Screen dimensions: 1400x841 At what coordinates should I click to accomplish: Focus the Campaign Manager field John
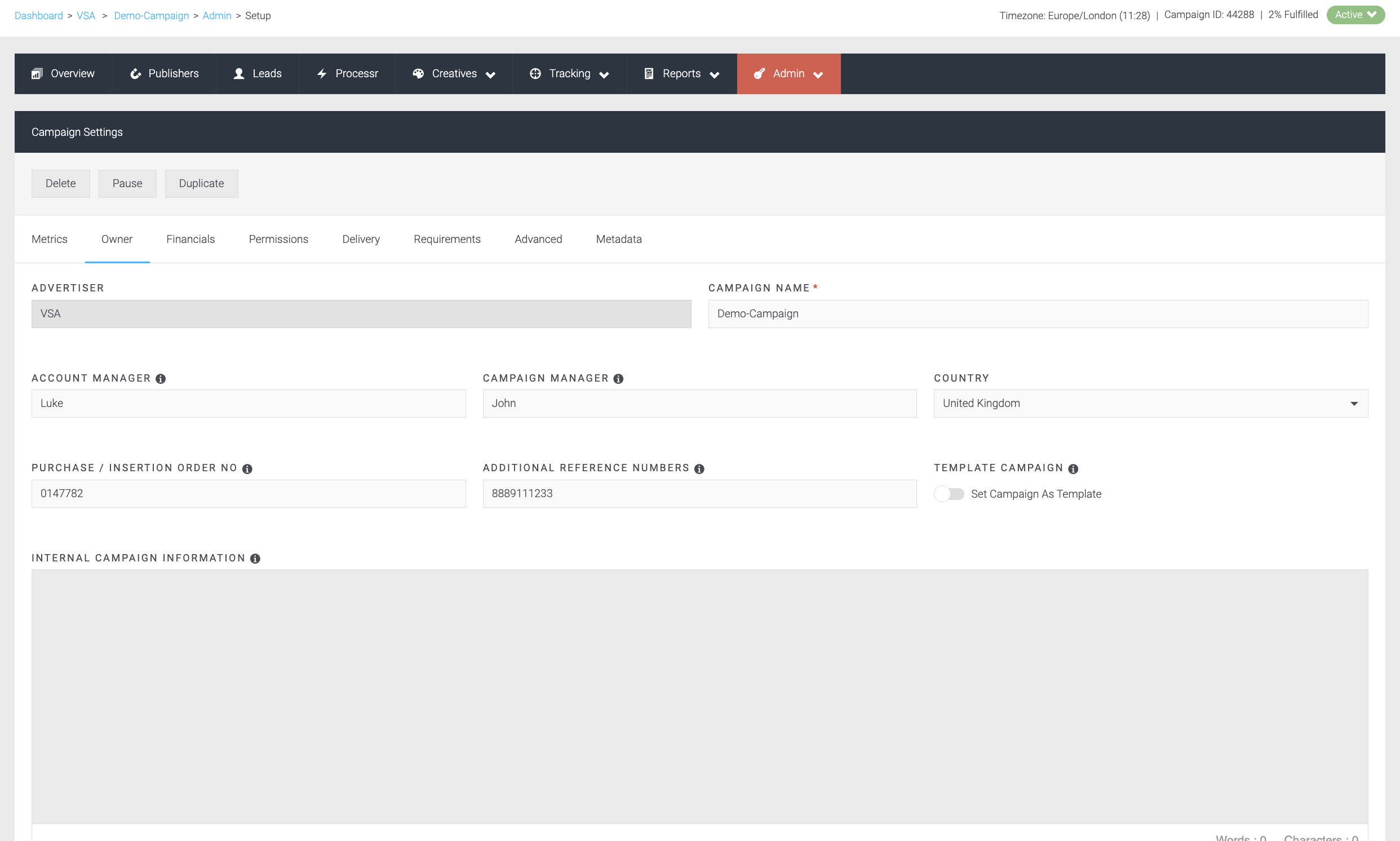699,404
